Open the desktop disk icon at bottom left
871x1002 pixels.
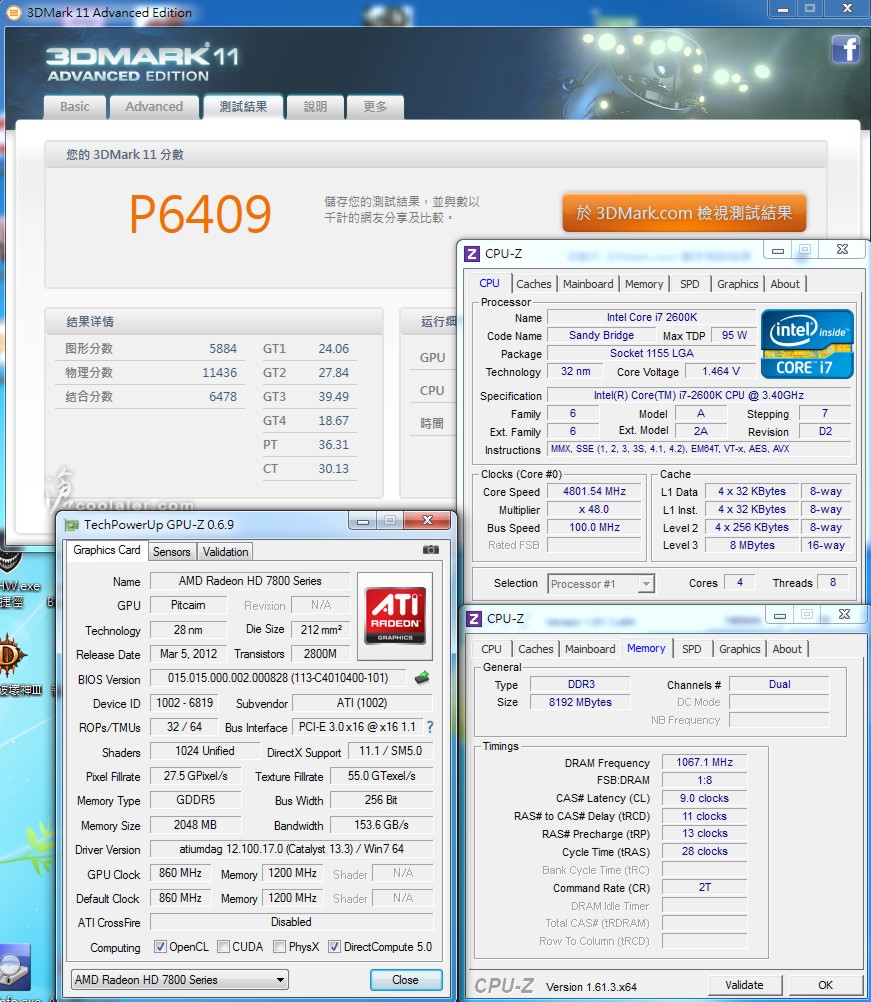coord(14,967)
